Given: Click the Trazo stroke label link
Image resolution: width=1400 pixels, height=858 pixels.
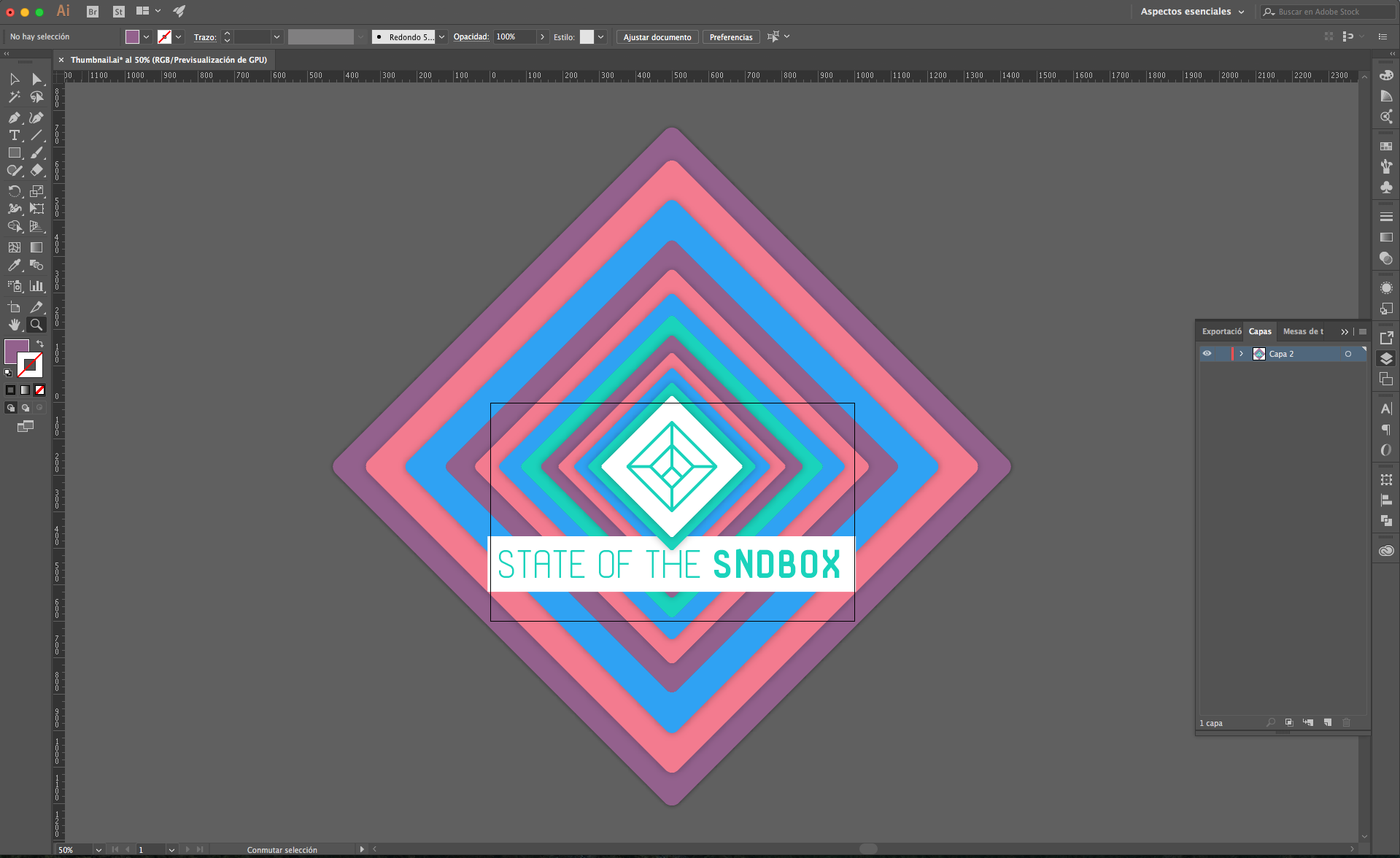Looking at the screenshot, I should (205, 36).
